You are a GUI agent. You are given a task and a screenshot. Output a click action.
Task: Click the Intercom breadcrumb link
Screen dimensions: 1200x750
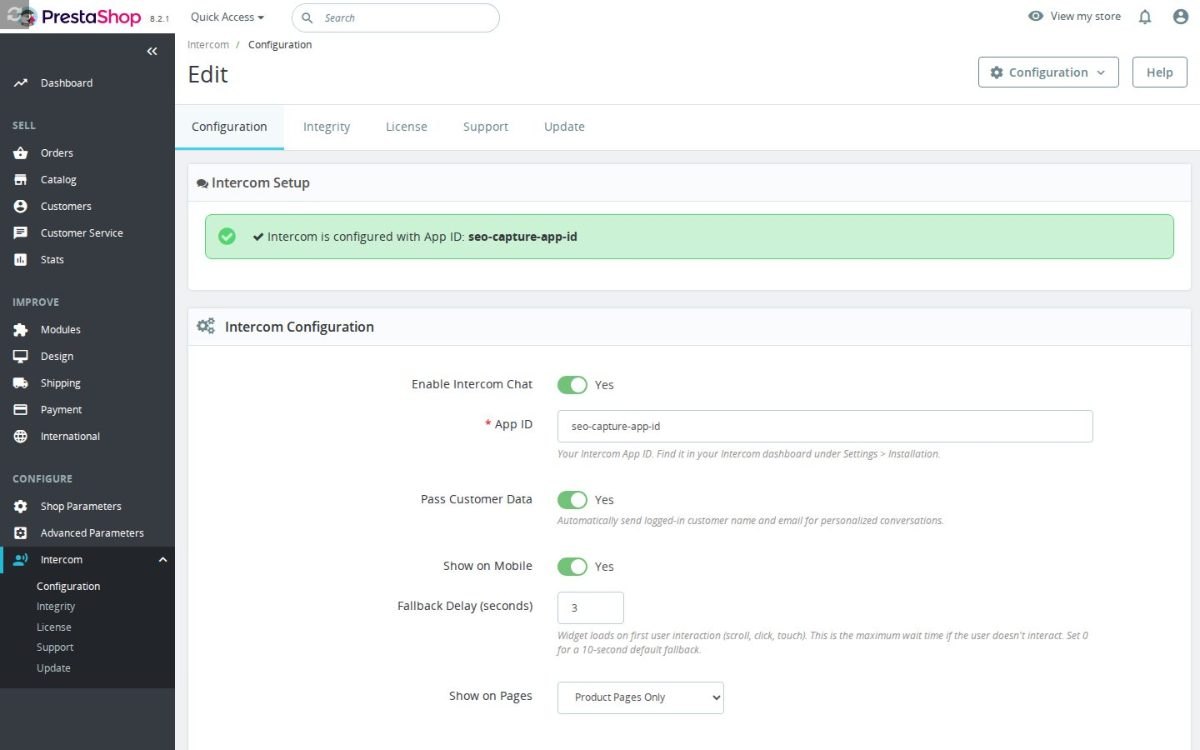click(x=208, y=45)
